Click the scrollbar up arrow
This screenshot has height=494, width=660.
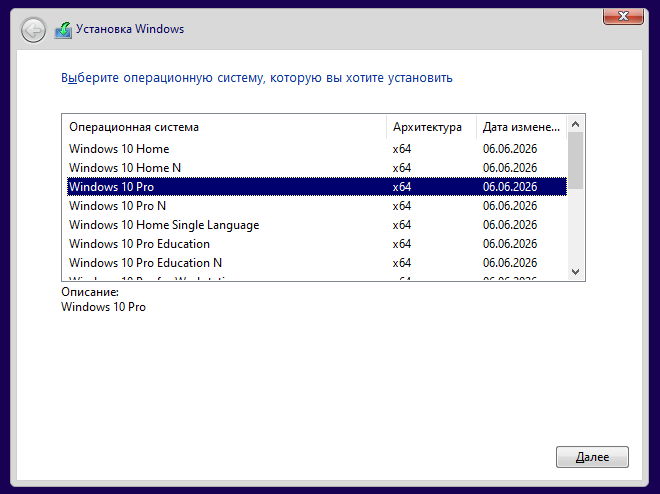pyautogui.click(x=575, y=124)
